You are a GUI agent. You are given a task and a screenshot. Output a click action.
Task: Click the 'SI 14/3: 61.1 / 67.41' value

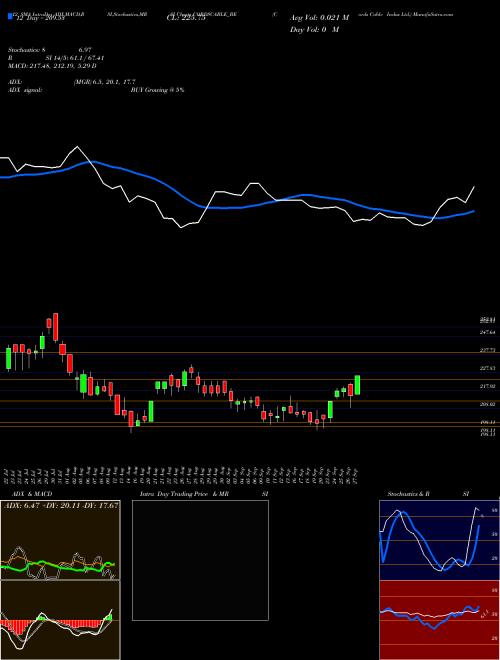click(x=75, y=58)
